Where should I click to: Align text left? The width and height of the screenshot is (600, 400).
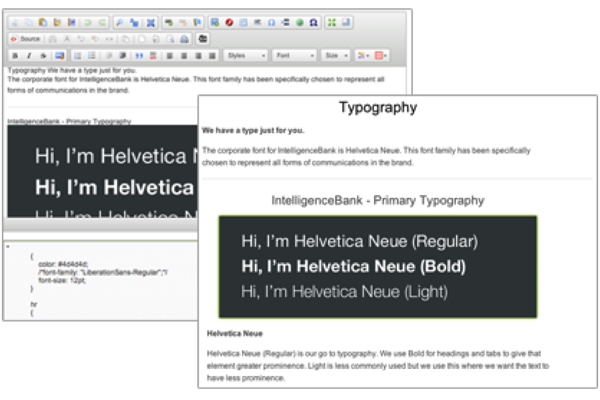click(170, 56)
